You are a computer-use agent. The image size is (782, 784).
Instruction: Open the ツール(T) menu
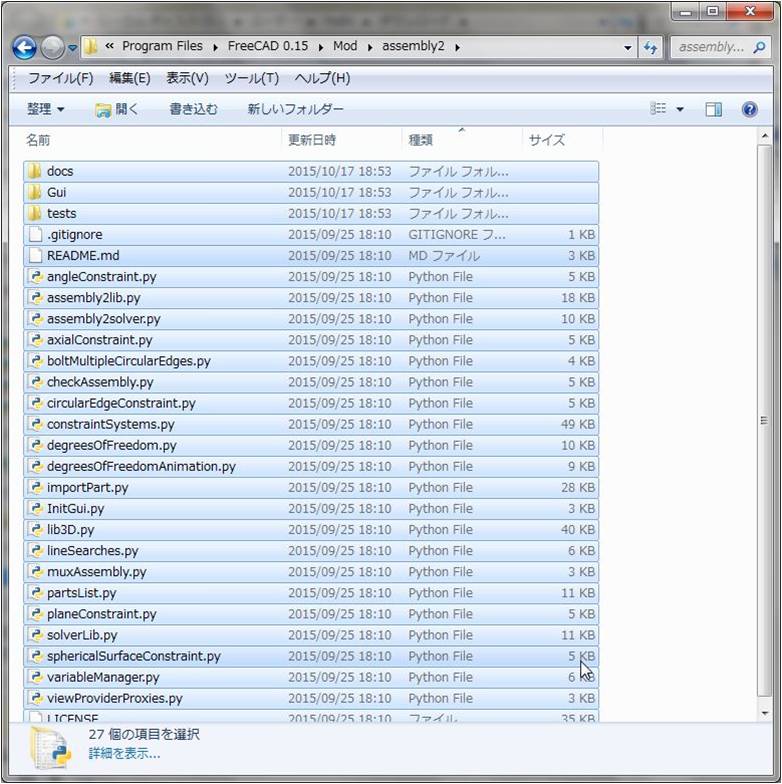(252, 78)
